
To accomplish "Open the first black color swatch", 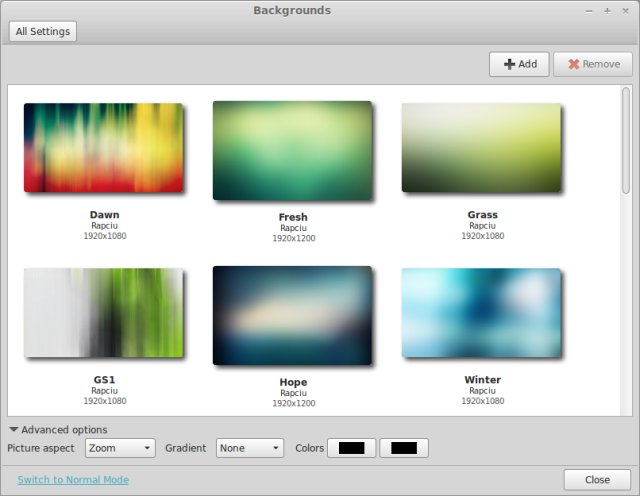I will [352, 449].
